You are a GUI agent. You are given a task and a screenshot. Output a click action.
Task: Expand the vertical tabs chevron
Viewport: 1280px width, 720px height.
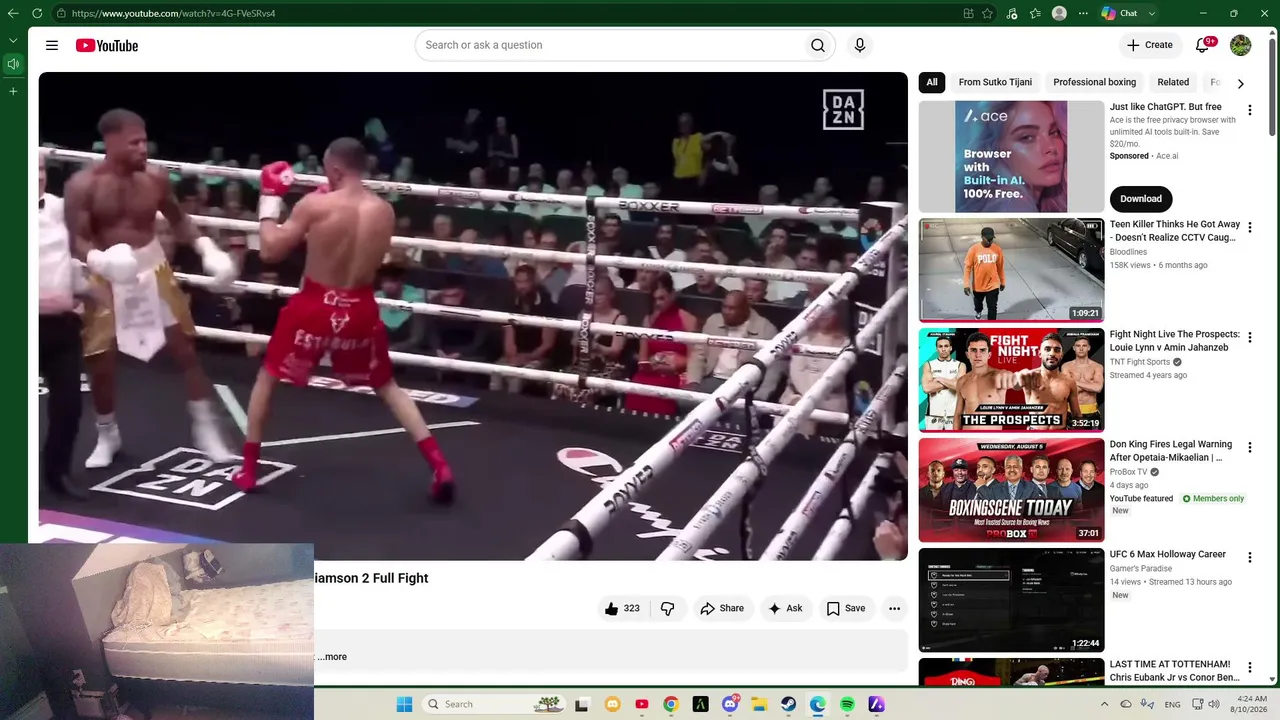tap(13, 40)
